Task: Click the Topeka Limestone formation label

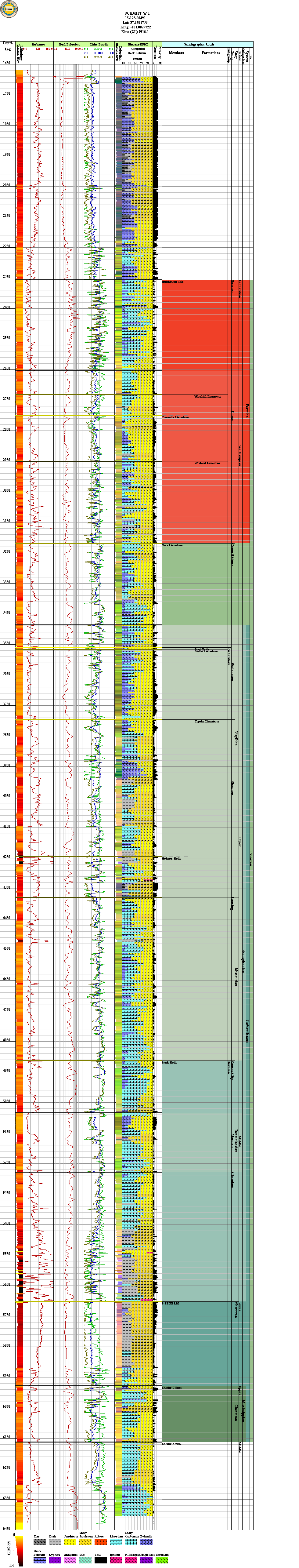Action: click(207, 722)
